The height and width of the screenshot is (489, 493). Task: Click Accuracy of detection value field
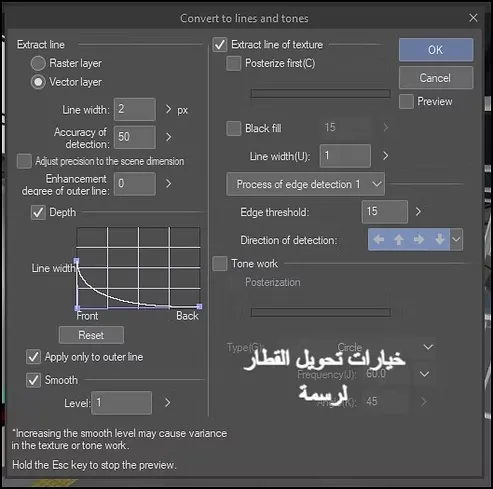tap(135, 137)
